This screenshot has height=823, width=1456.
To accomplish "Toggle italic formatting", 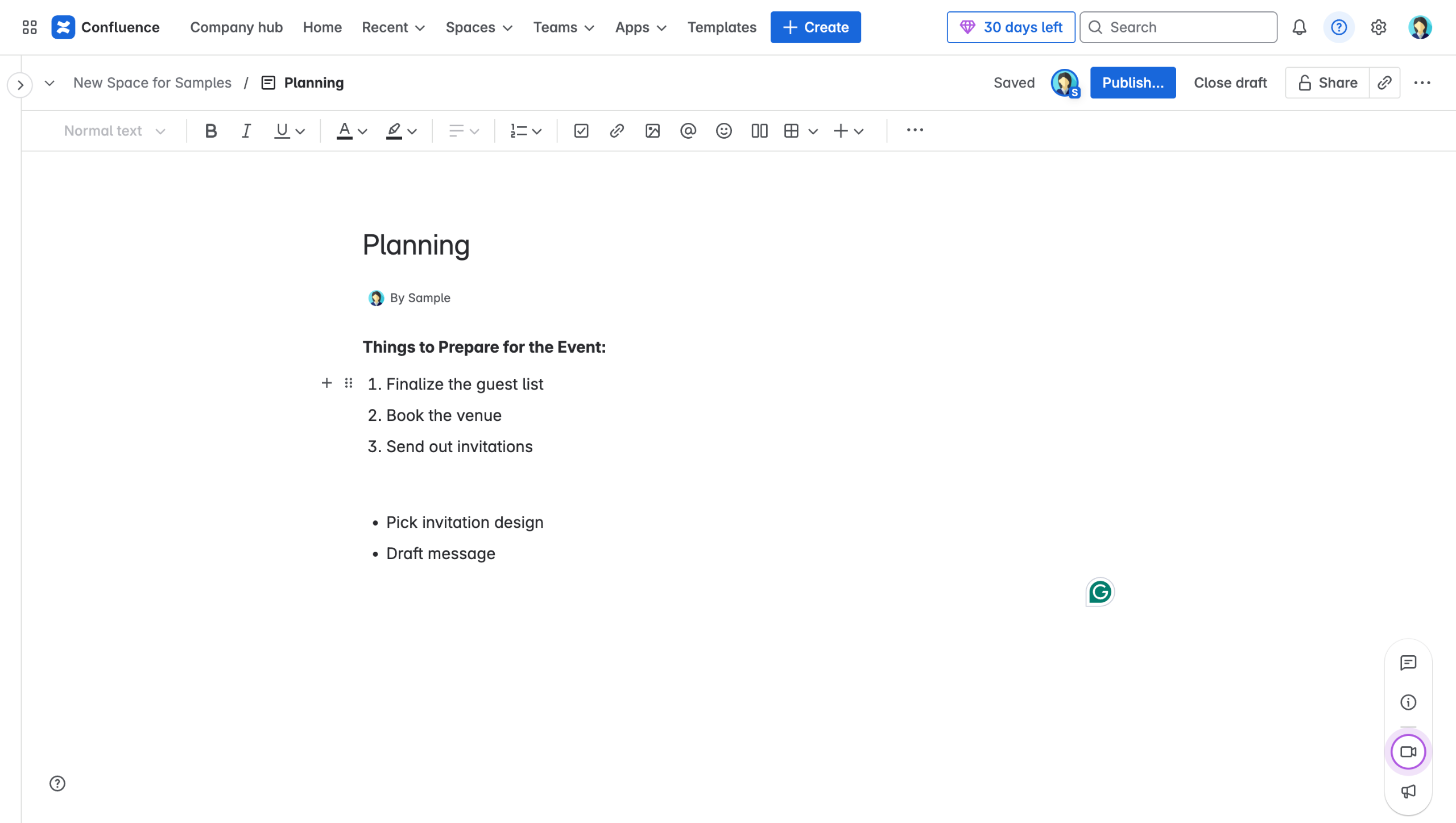I will pyautogui.click(x=246, y=131).
